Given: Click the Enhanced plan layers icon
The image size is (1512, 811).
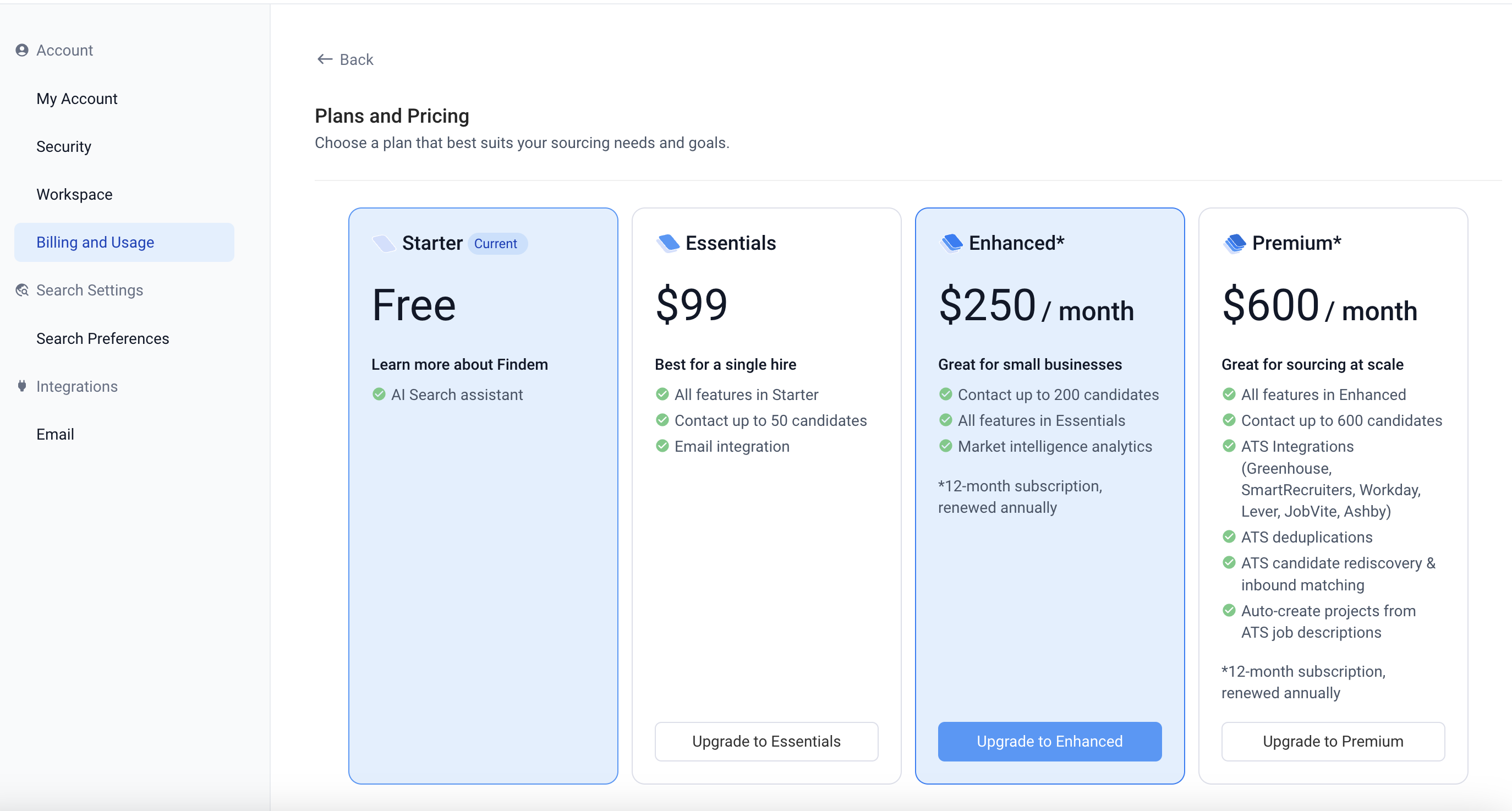Looking at the screenshot, I should (951, 243).
